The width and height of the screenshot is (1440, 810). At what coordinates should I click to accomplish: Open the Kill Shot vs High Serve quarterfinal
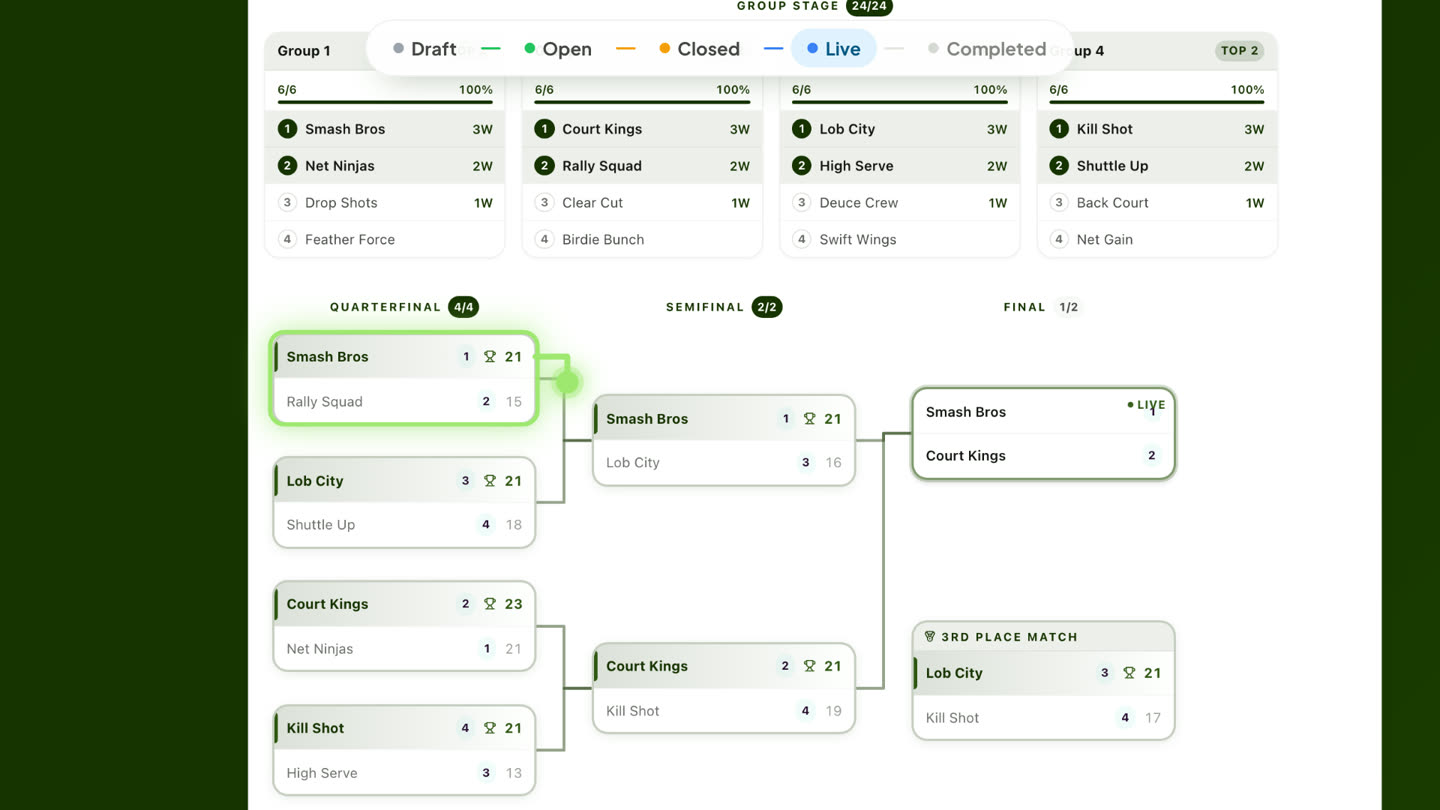click(404, 750)
